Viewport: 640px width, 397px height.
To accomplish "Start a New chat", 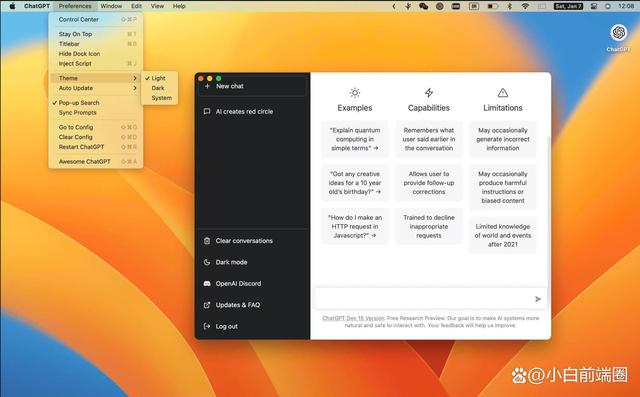I will tap(252, 86).
